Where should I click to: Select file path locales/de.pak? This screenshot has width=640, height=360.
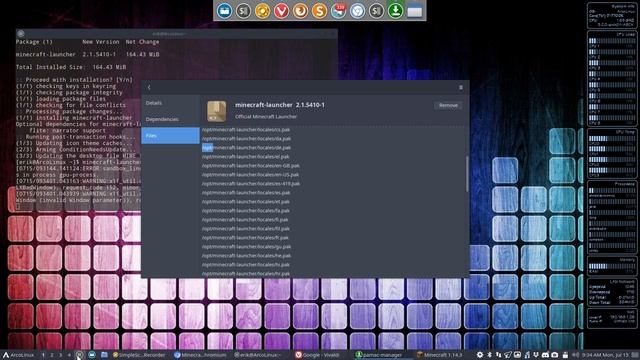pos(246,148)
